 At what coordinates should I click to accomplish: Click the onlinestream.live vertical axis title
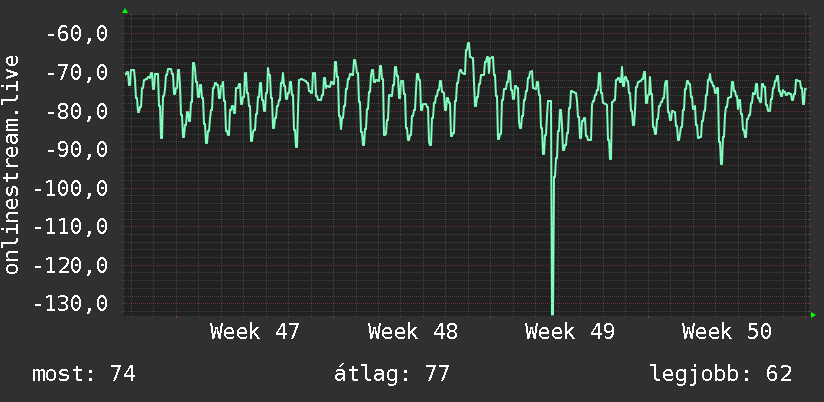[11, 164]
